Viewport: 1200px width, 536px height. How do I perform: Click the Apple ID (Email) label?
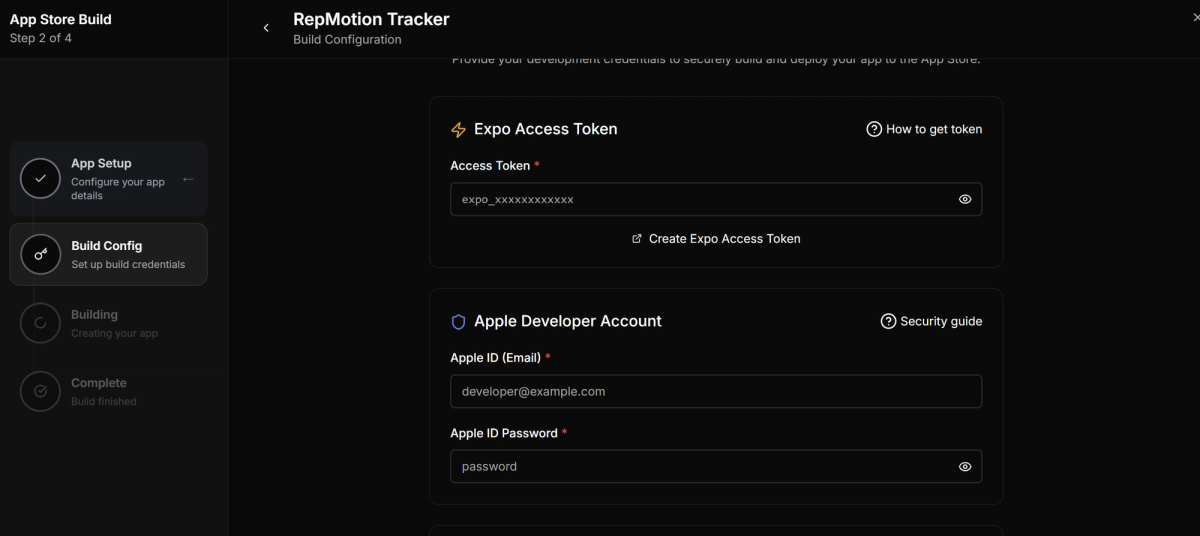(496, 358)
